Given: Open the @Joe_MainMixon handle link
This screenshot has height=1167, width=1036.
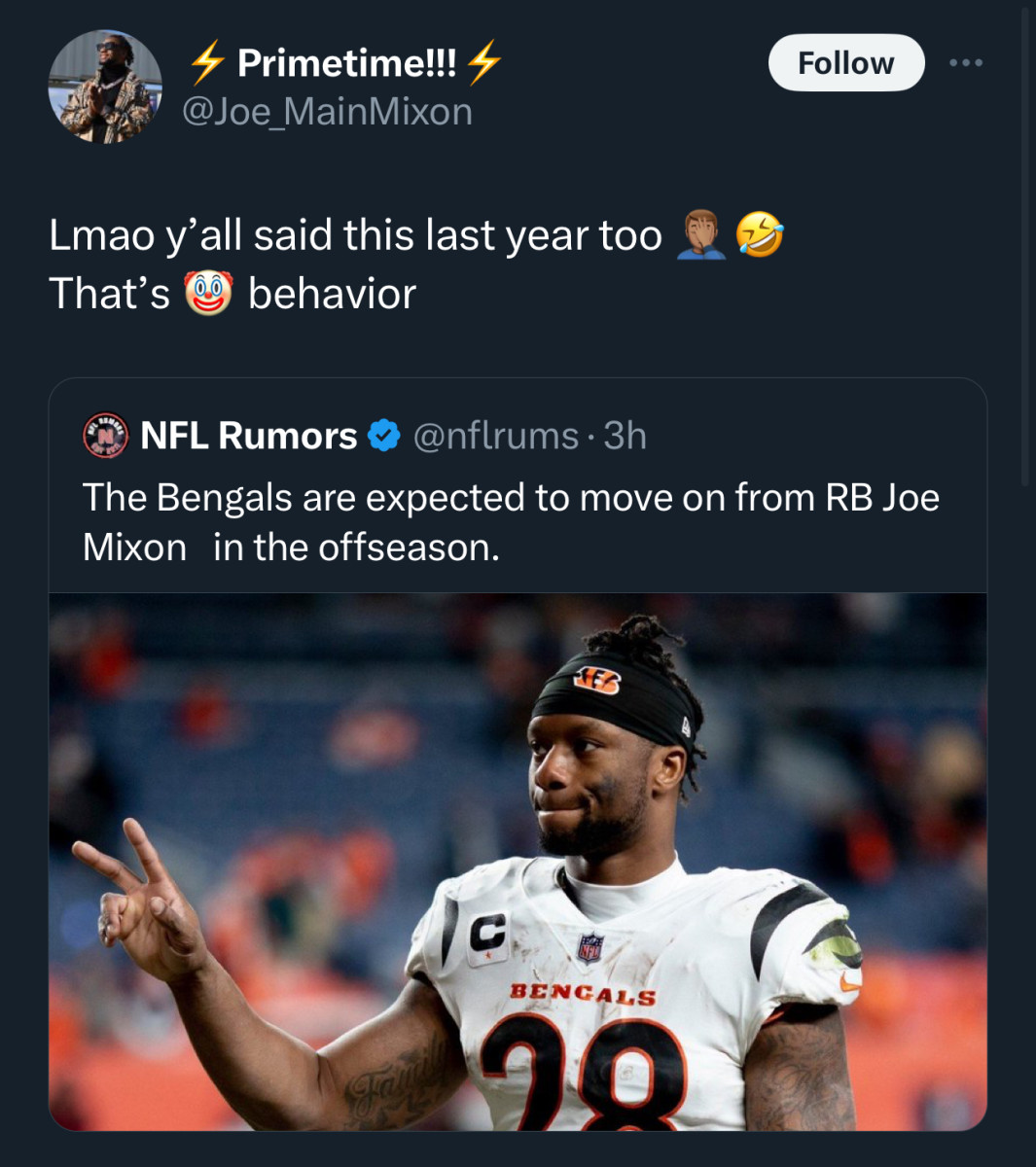Looking at the screenshot, I should [327, 112].
